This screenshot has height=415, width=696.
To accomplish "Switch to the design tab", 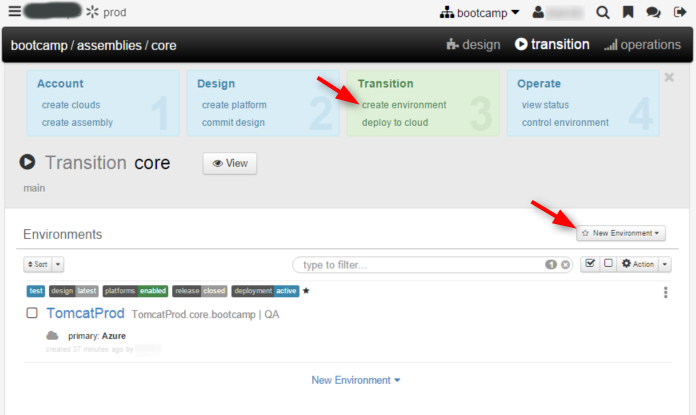I will (473, 44).
